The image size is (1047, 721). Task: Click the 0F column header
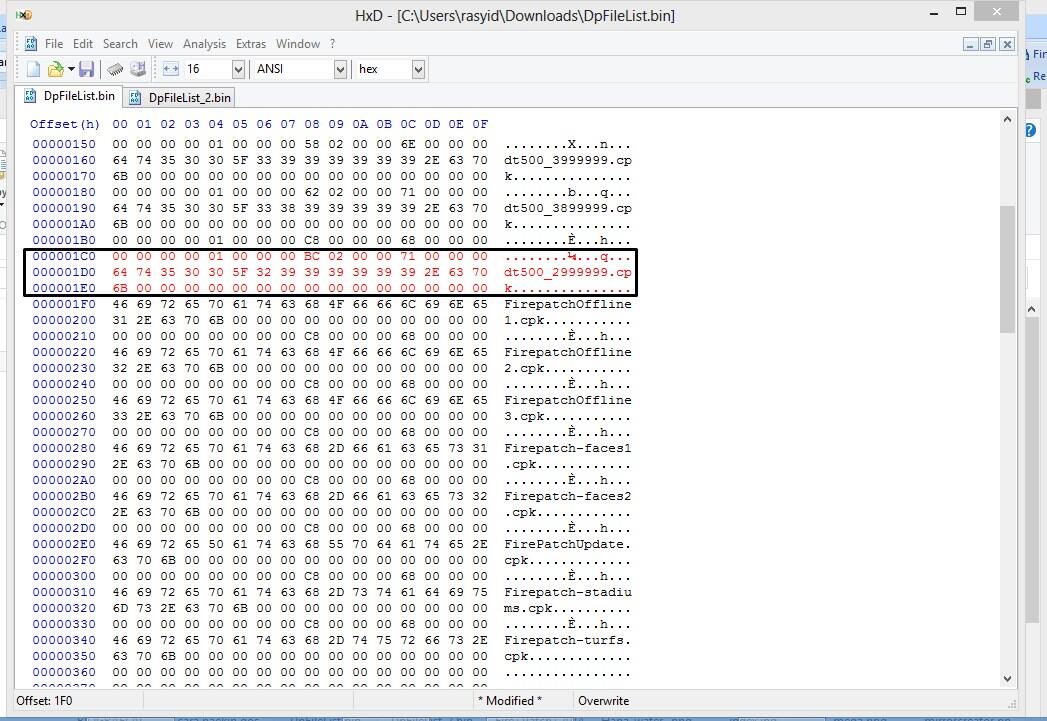point(480,124)
